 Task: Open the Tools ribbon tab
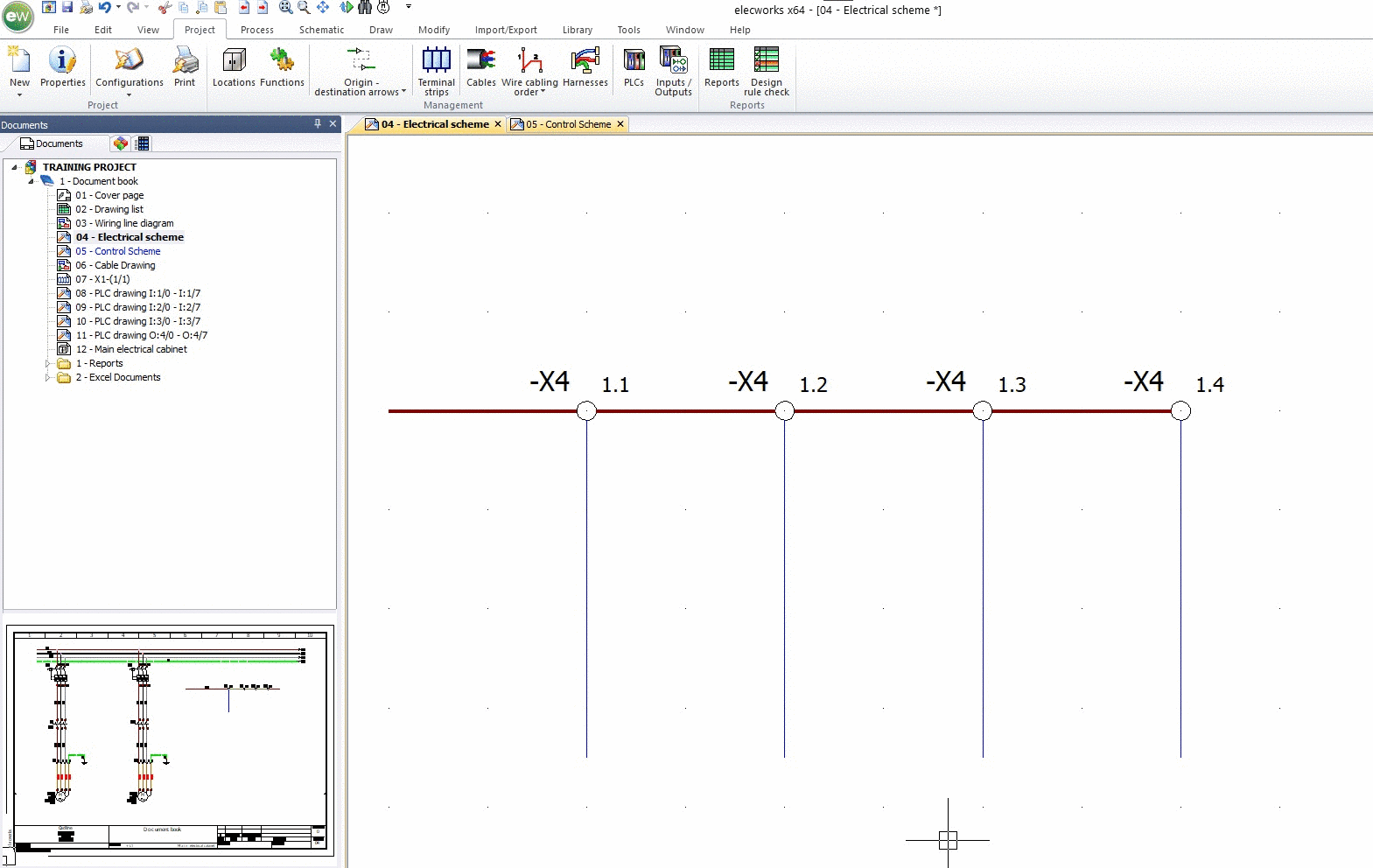628,30
